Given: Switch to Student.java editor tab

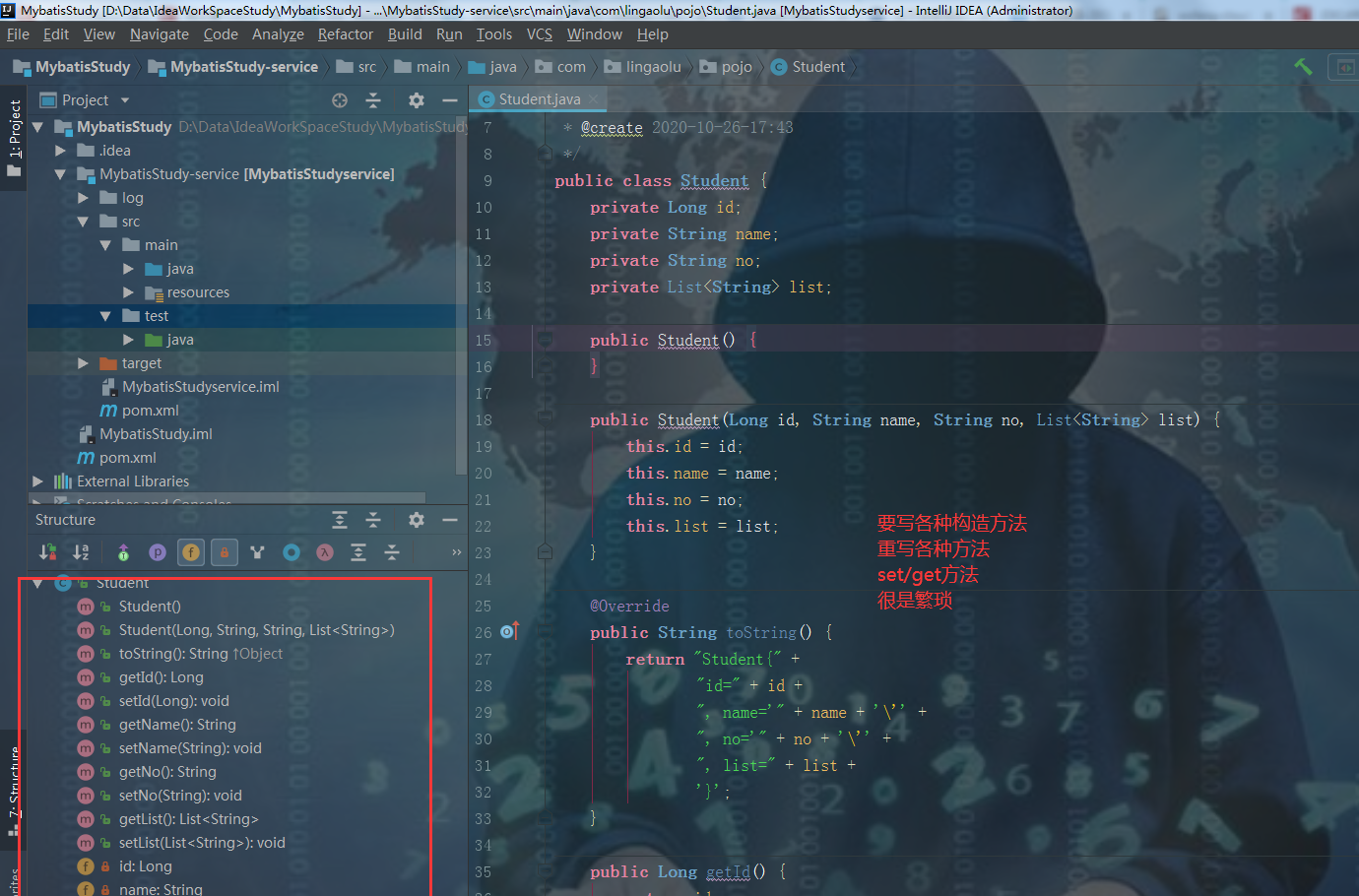Looking at the screenshot, I should point(539,99).
